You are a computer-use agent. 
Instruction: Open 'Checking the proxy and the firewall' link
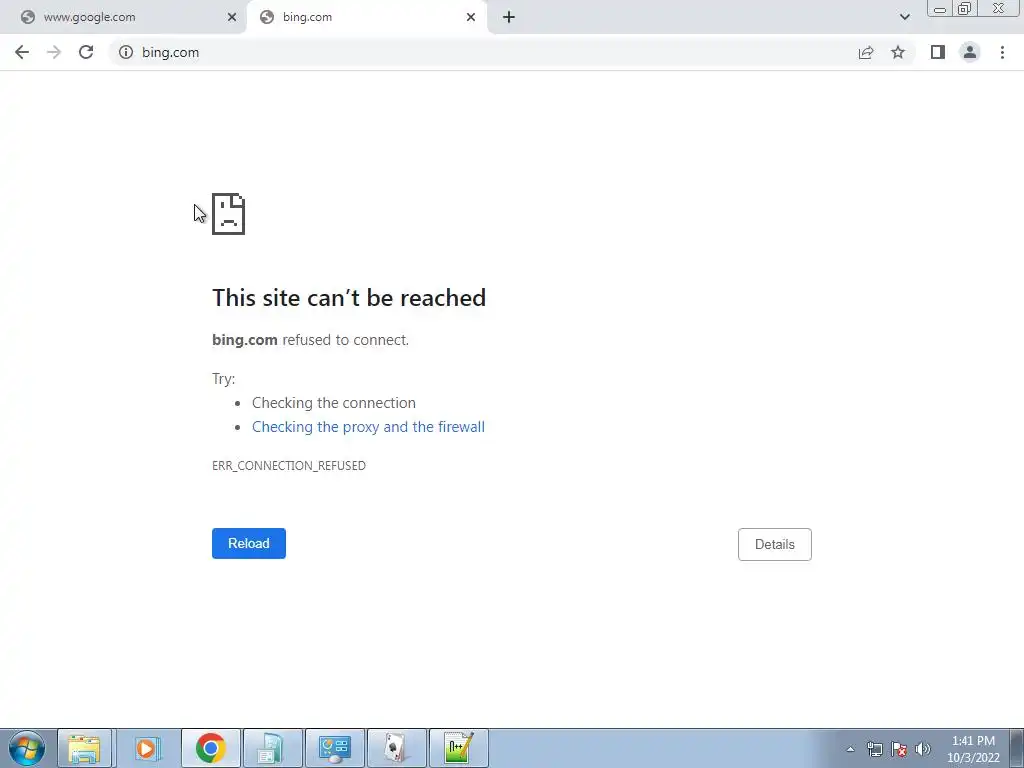click(368, 426)
